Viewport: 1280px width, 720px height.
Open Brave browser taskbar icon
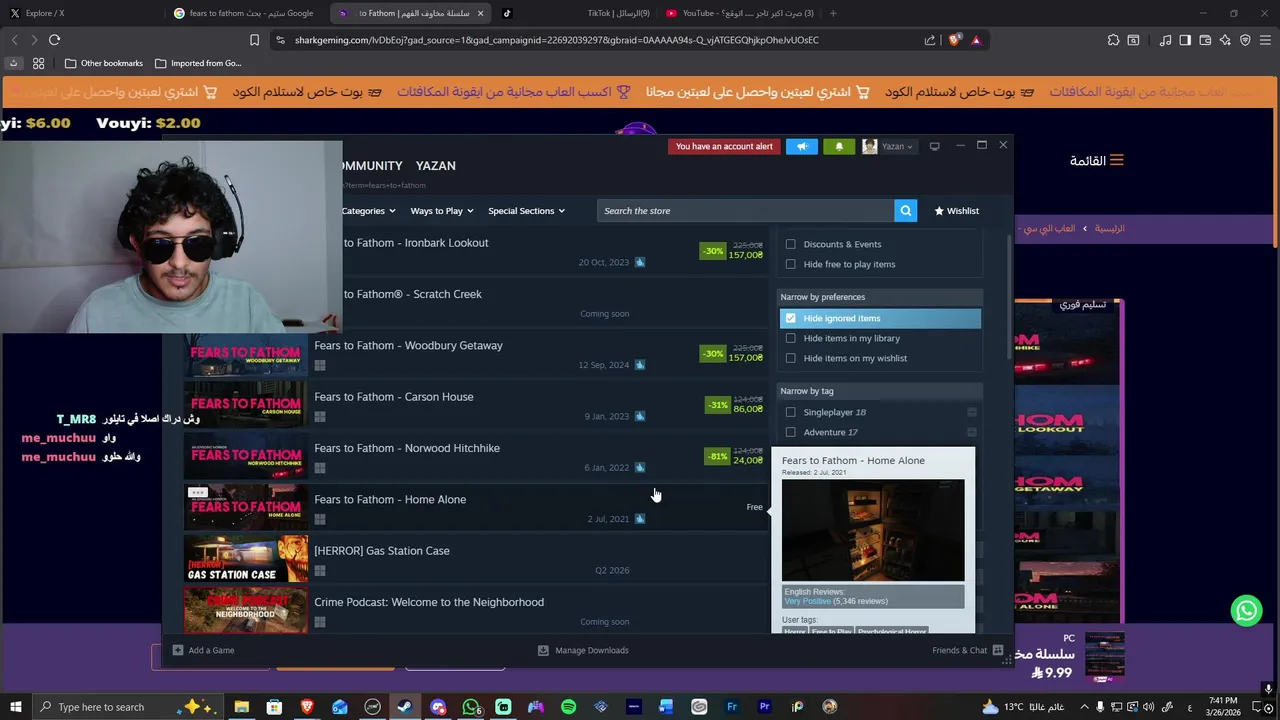[x=307, y=707]
